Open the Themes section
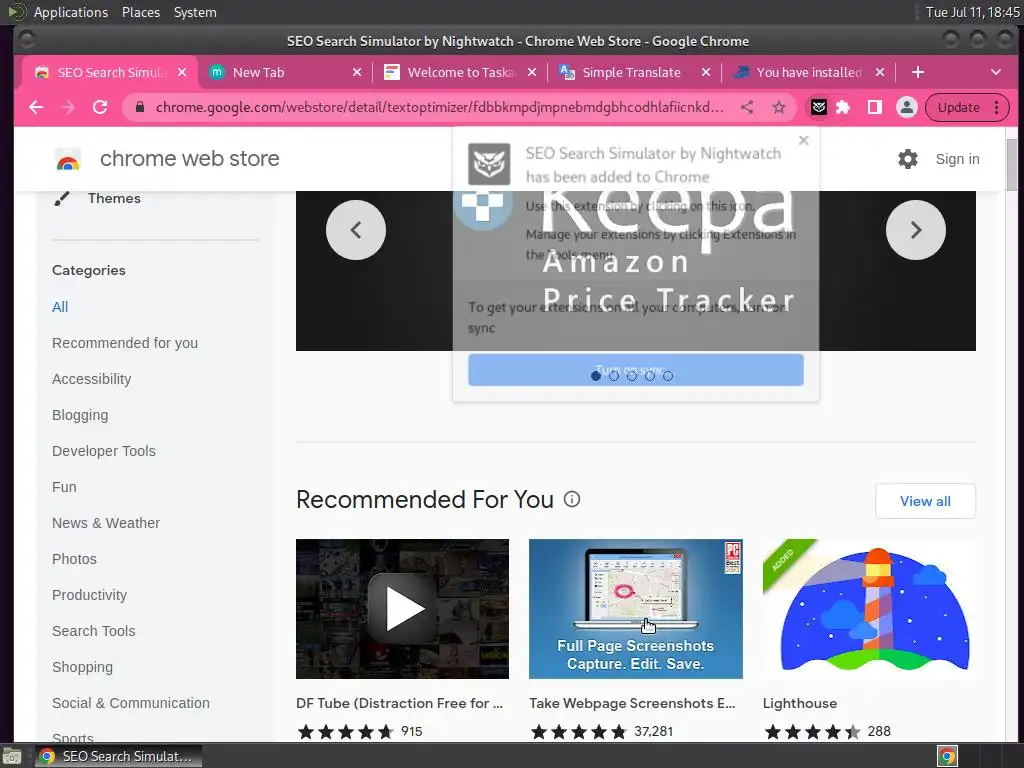Viewport: 1024px width, 768px height. pos(114,199)
